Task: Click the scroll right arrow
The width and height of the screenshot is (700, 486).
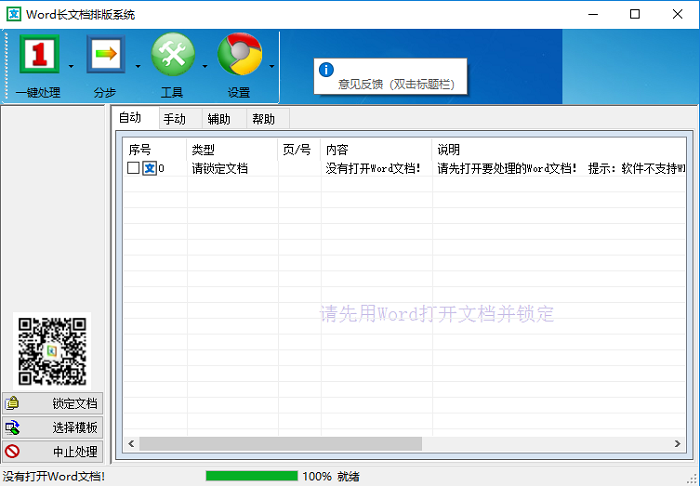Action: (x=677, y=444)
